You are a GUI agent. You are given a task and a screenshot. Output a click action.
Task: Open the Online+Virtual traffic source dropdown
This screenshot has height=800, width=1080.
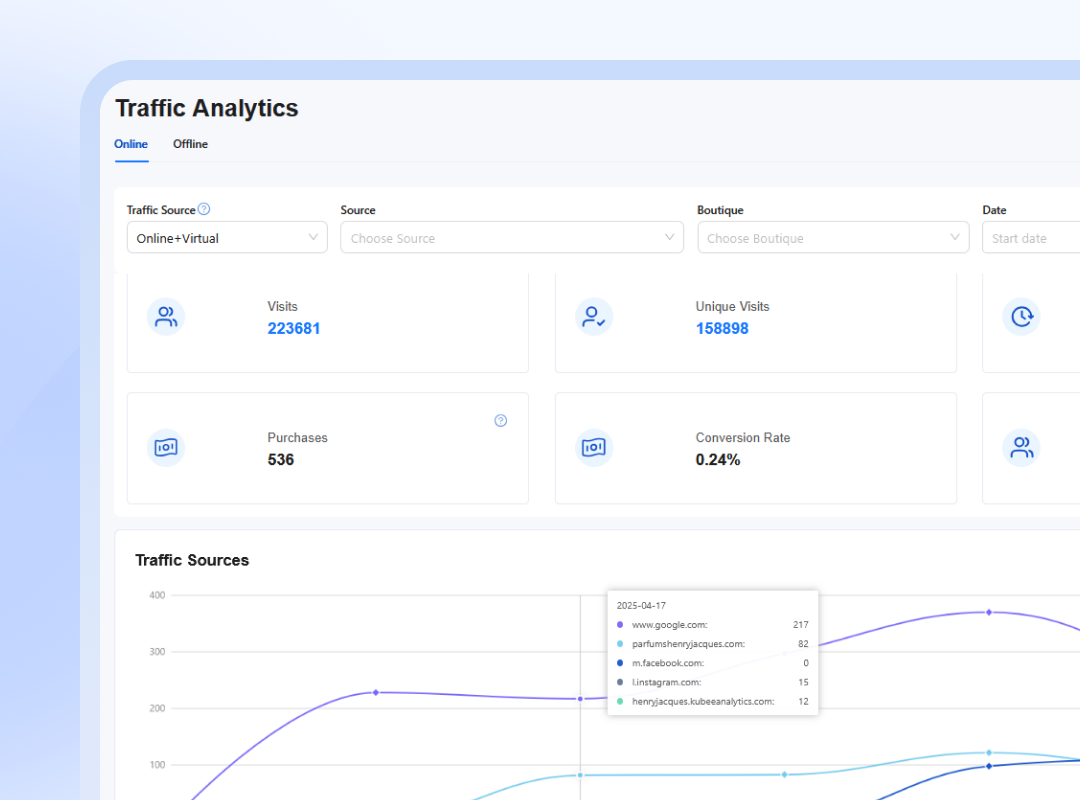click(227, 238)
